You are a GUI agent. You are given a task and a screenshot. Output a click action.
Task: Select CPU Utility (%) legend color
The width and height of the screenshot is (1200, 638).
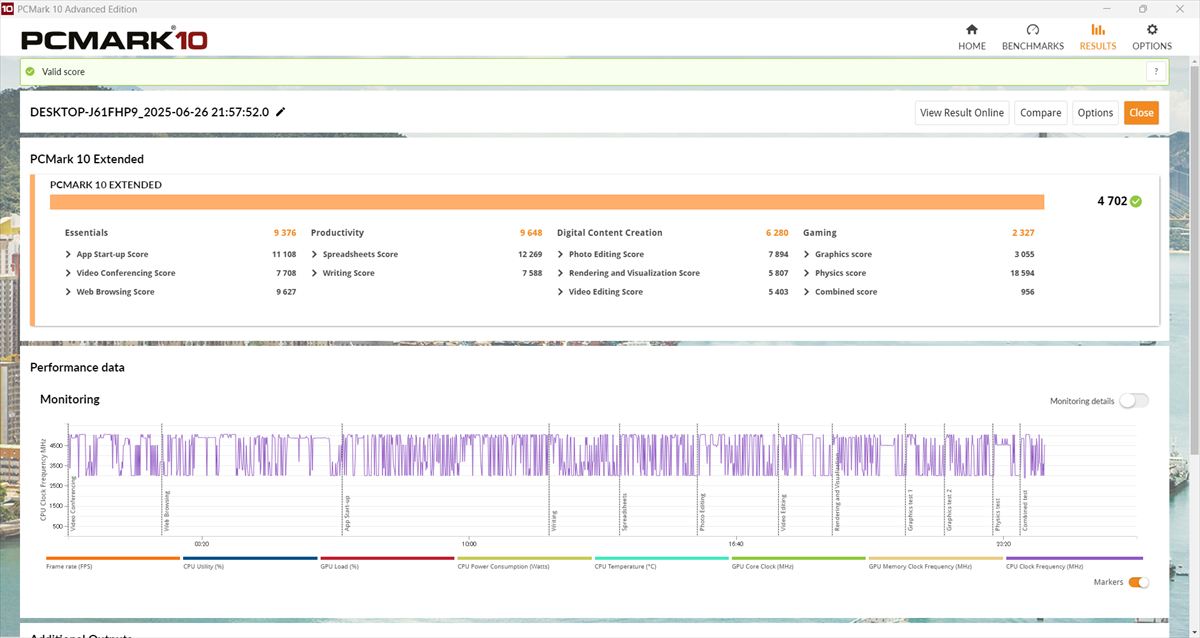[x=250, y=558]
